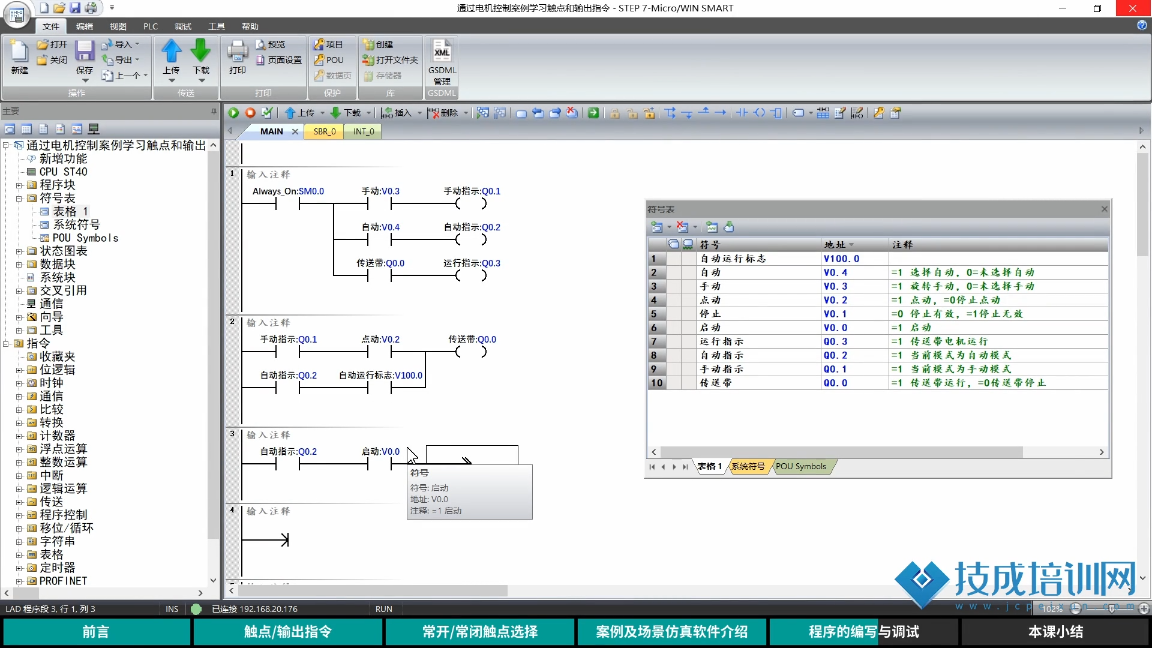Switch to the SBR_0 editor tab
The width and height of the screenshot is (1152, 648).
(324, 132)
